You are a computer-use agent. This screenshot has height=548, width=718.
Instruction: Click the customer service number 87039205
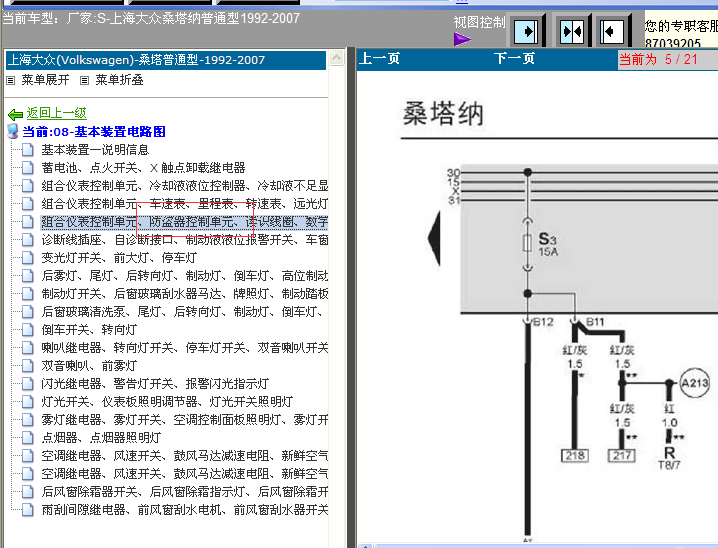click(673, 43)
